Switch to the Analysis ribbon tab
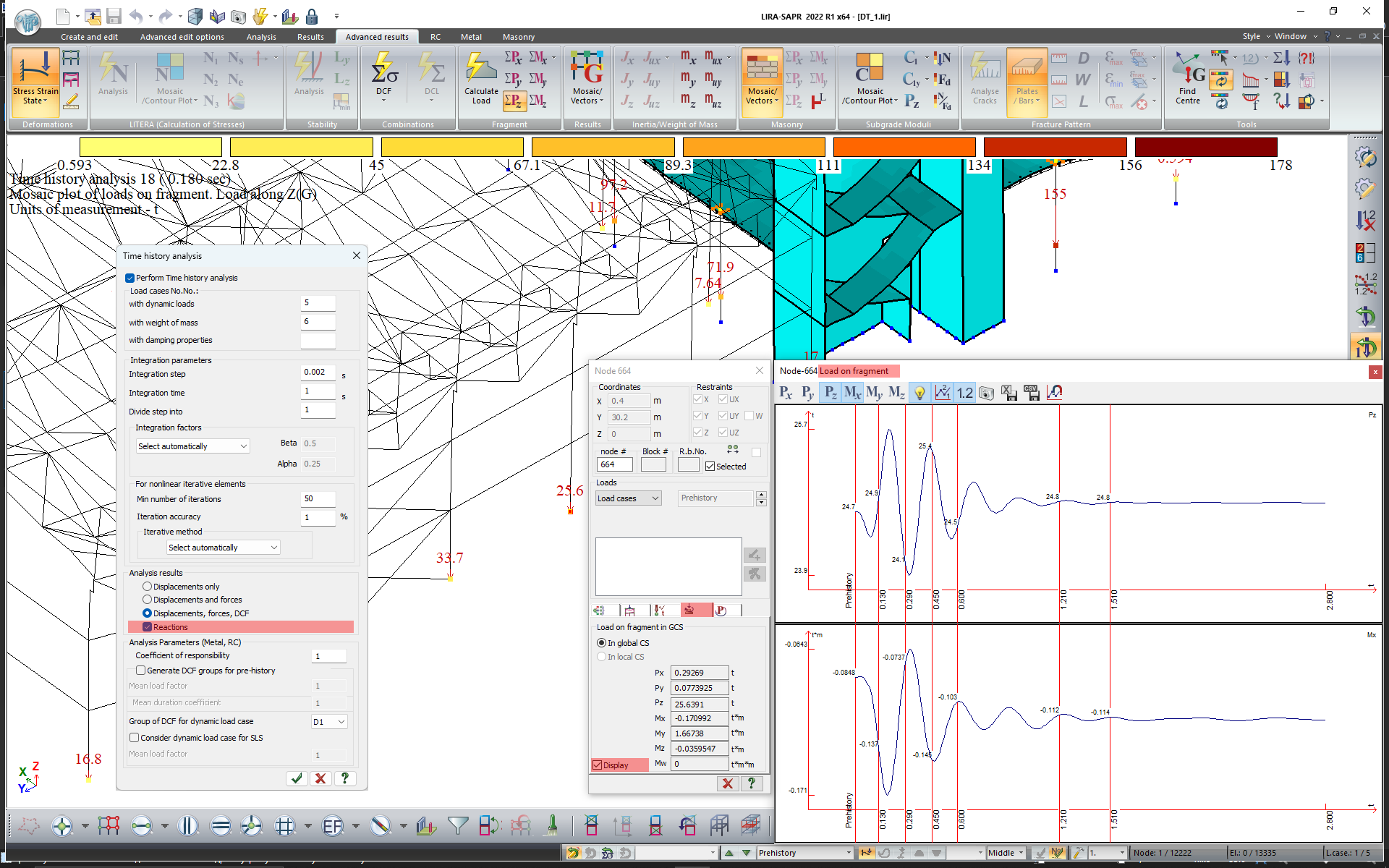The width and height of the screenshot is (1389, 868). 261,37
